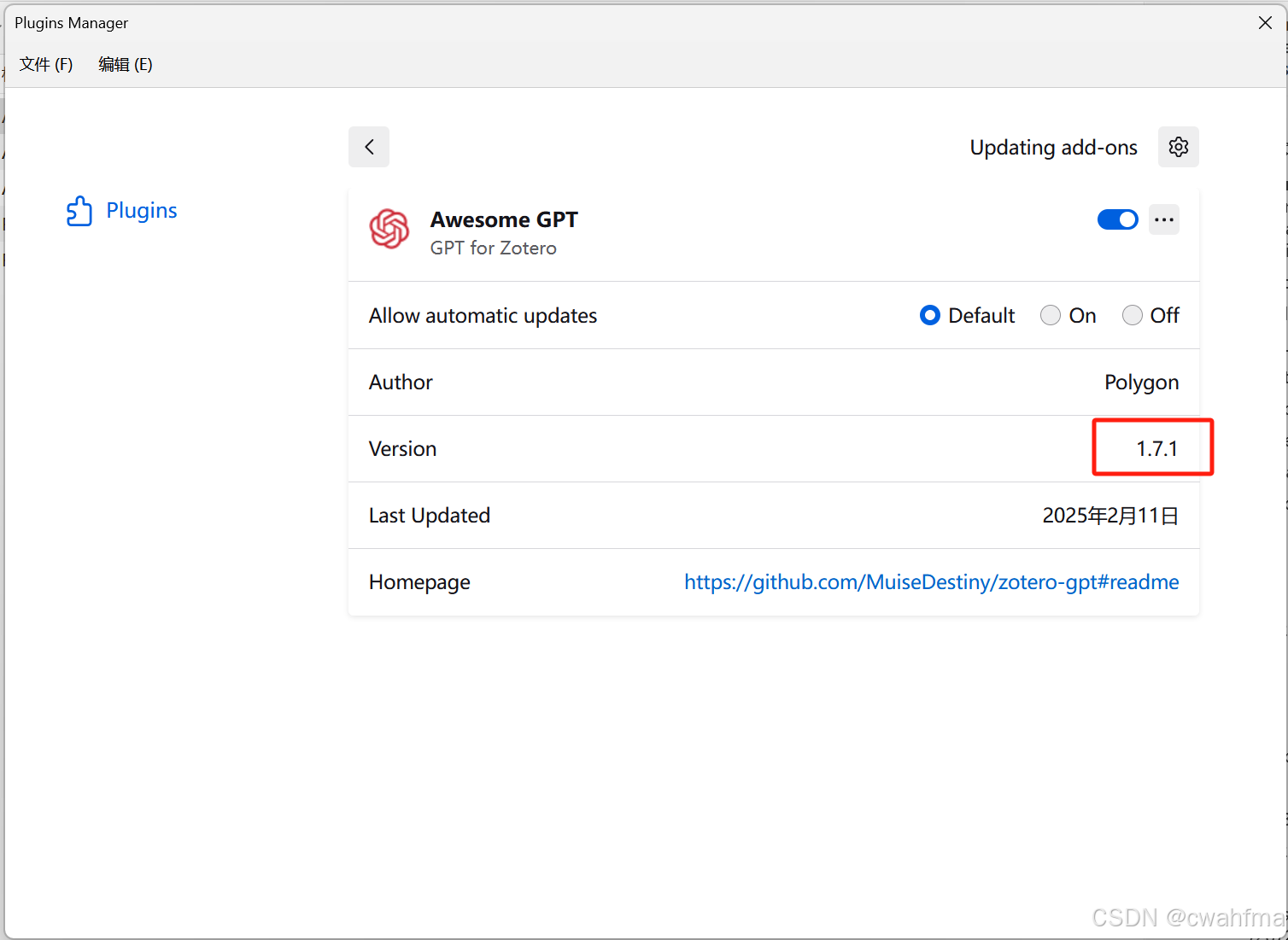Click the GPT for Zotero description
1288x940 pixels.
pos(493,248)
